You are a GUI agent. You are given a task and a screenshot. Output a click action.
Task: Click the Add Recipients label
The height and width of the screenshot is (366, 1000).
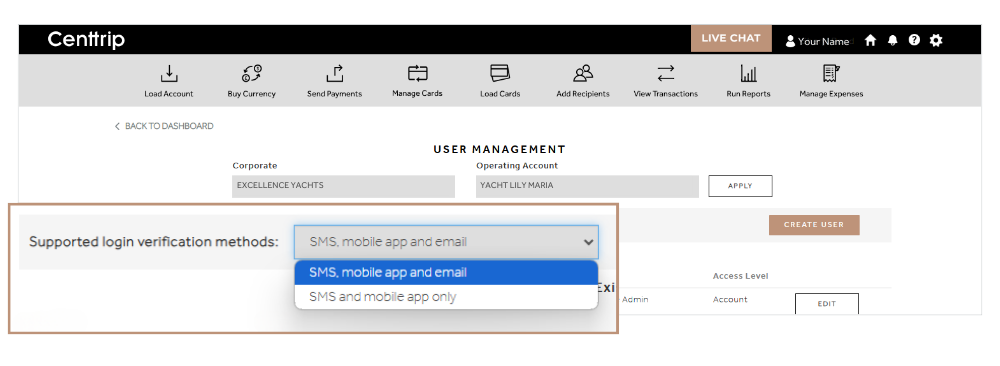[583, 94]
